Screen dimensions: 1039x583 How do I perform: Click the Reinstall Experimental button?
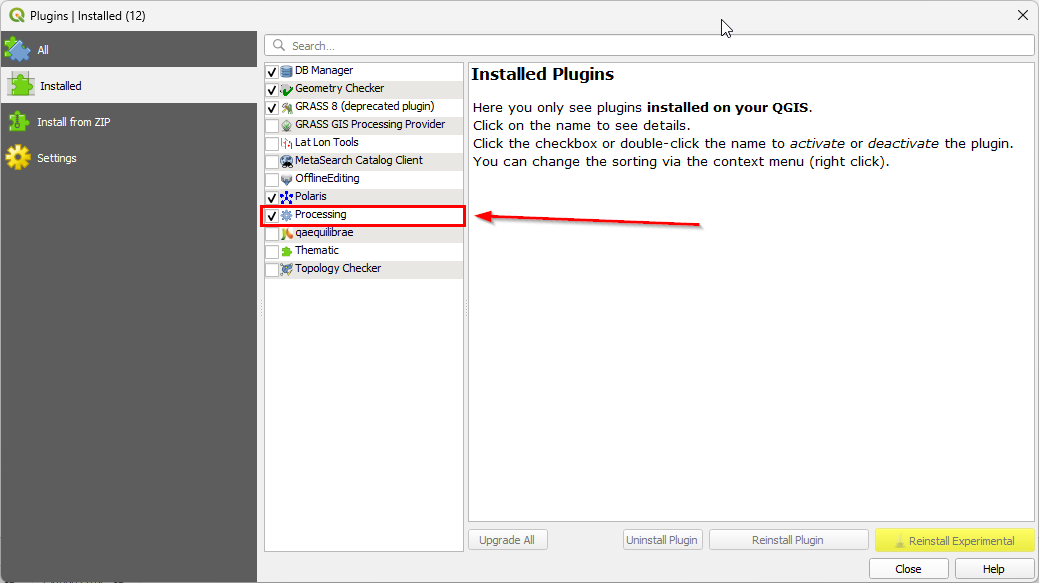[954, 540]
